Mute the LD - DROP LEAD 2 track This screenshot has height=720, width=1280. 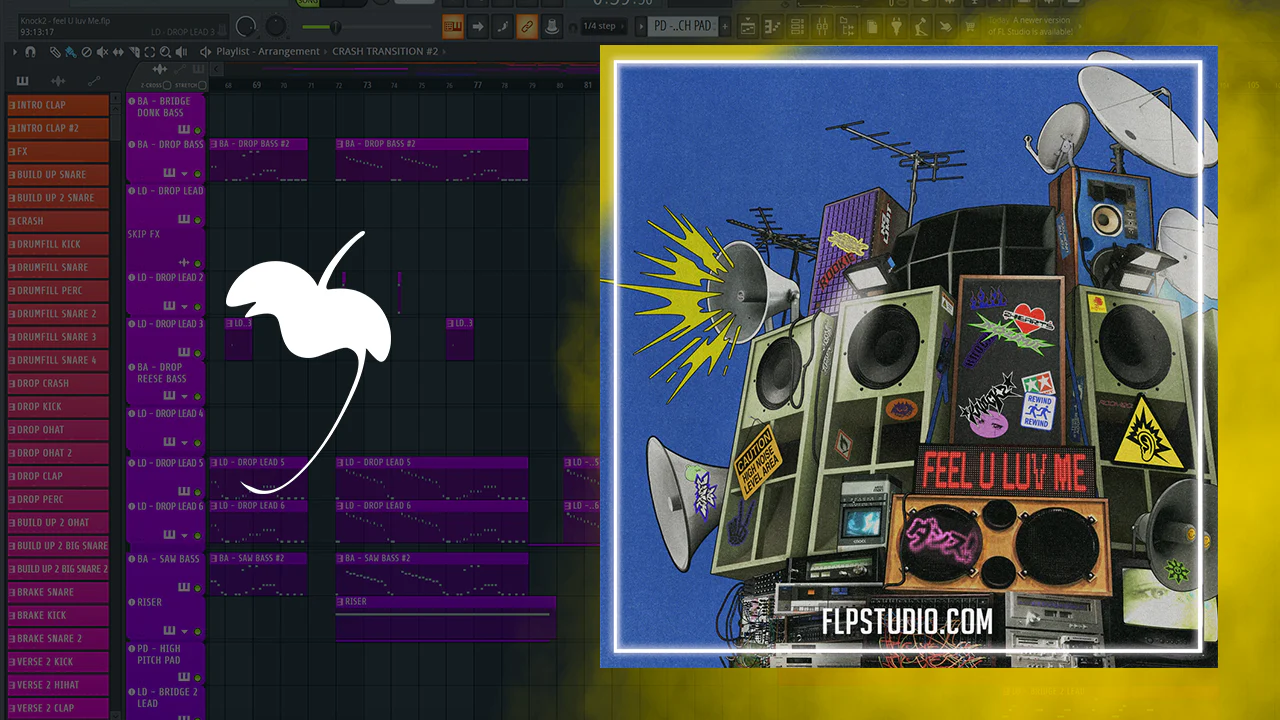point(197,307)
